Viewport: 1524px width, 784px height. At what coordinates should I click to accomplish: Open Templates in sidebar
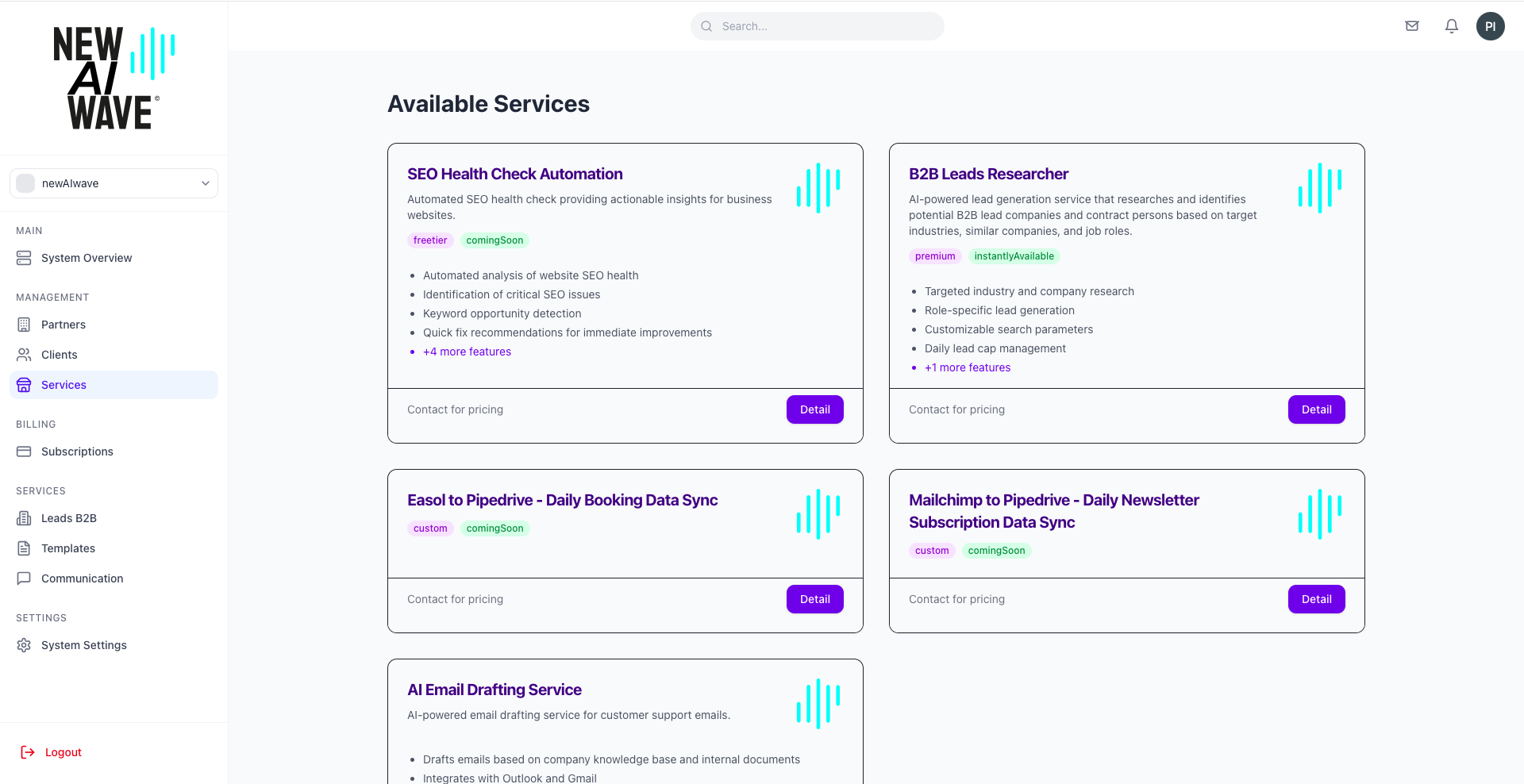click(114, 548)
